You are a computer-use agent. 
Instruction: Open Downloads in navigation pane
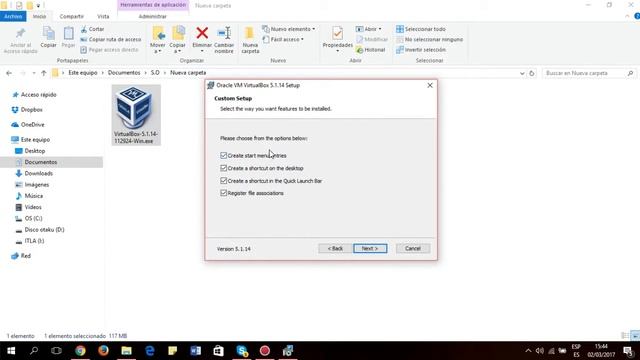(x=38, y=173)
